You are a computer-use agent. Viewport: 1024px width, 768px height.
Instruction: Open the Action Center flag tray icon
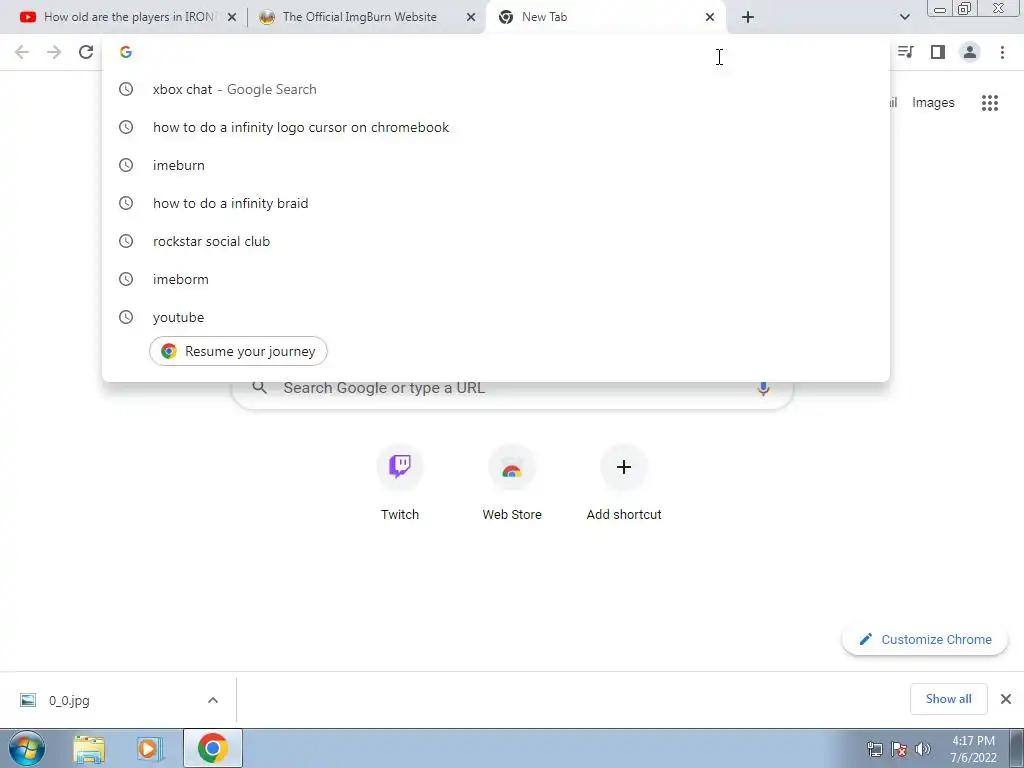tap(899, 748)
